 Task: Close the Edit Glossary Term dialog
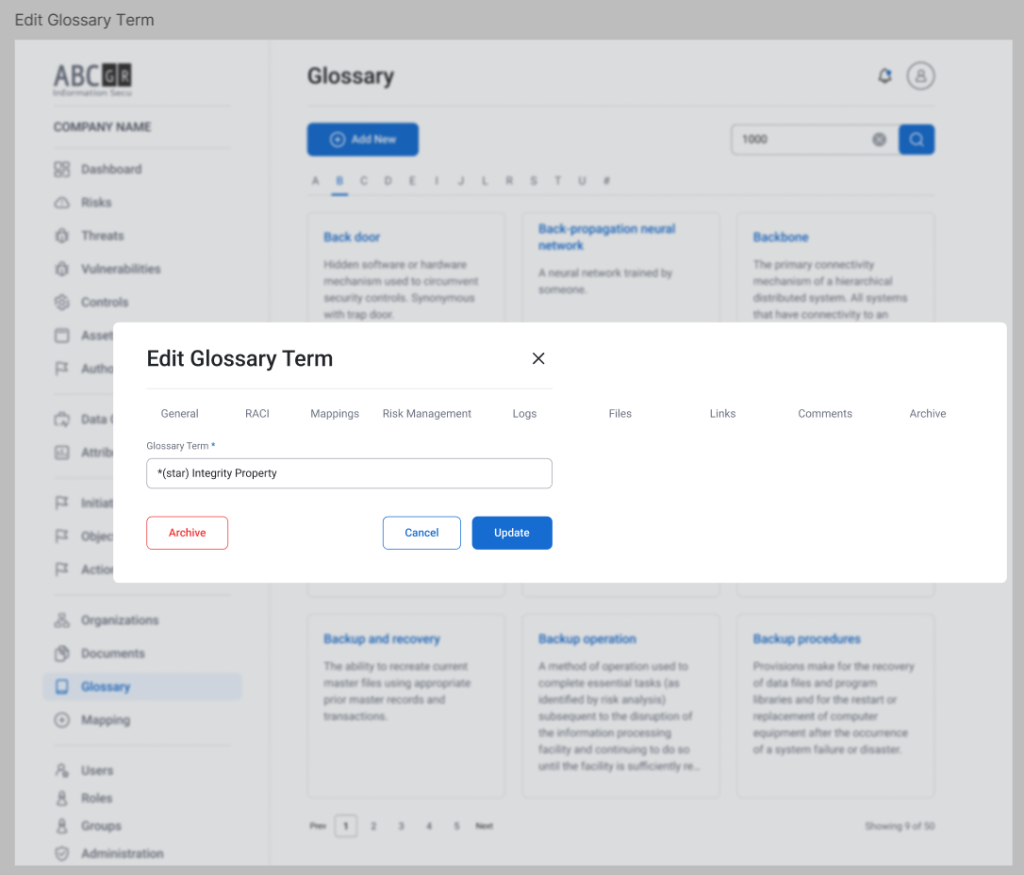pos(538,359)
